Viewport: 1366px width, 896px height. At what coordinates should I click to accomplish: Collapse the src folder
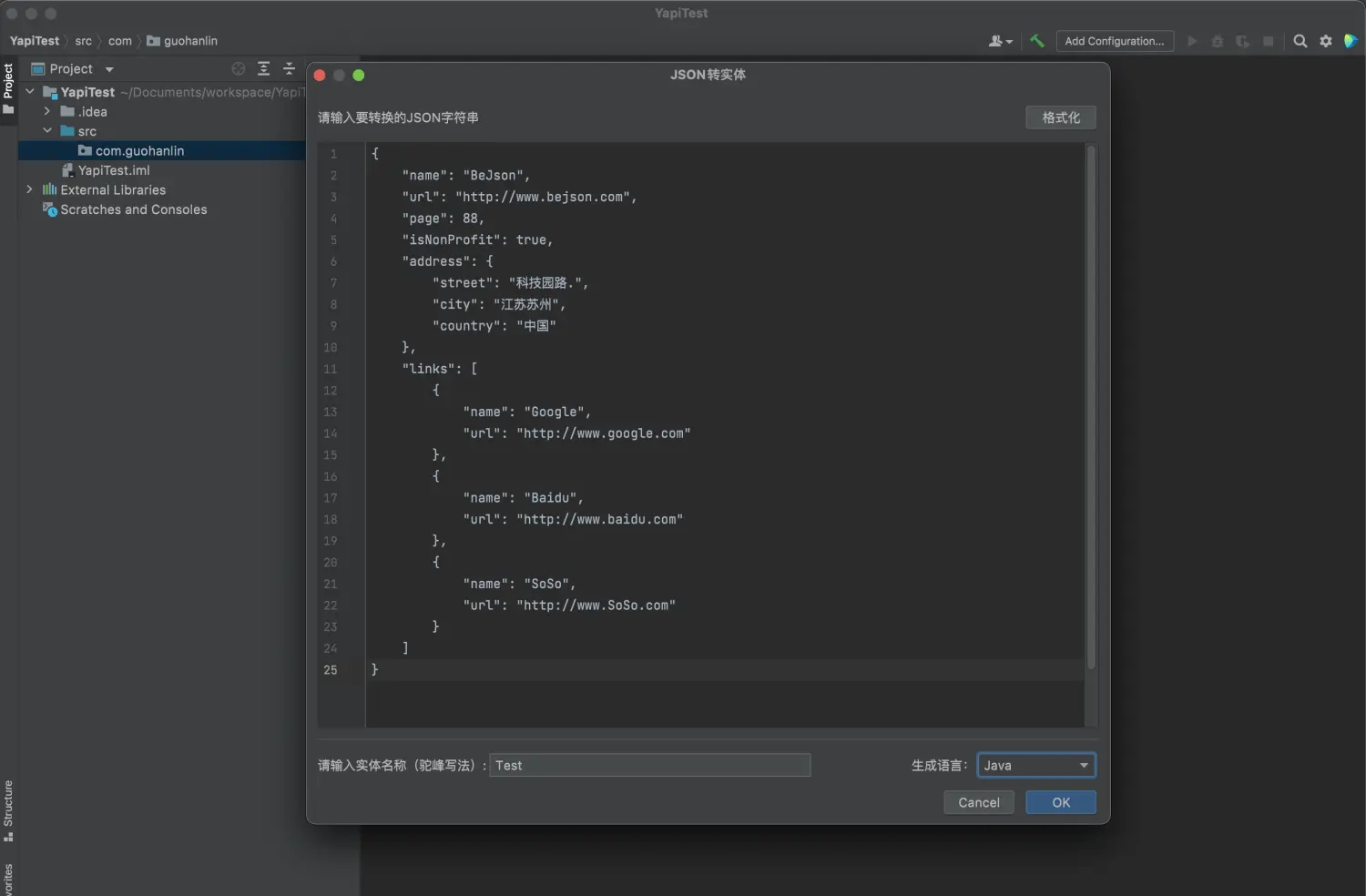pos(47,131)
